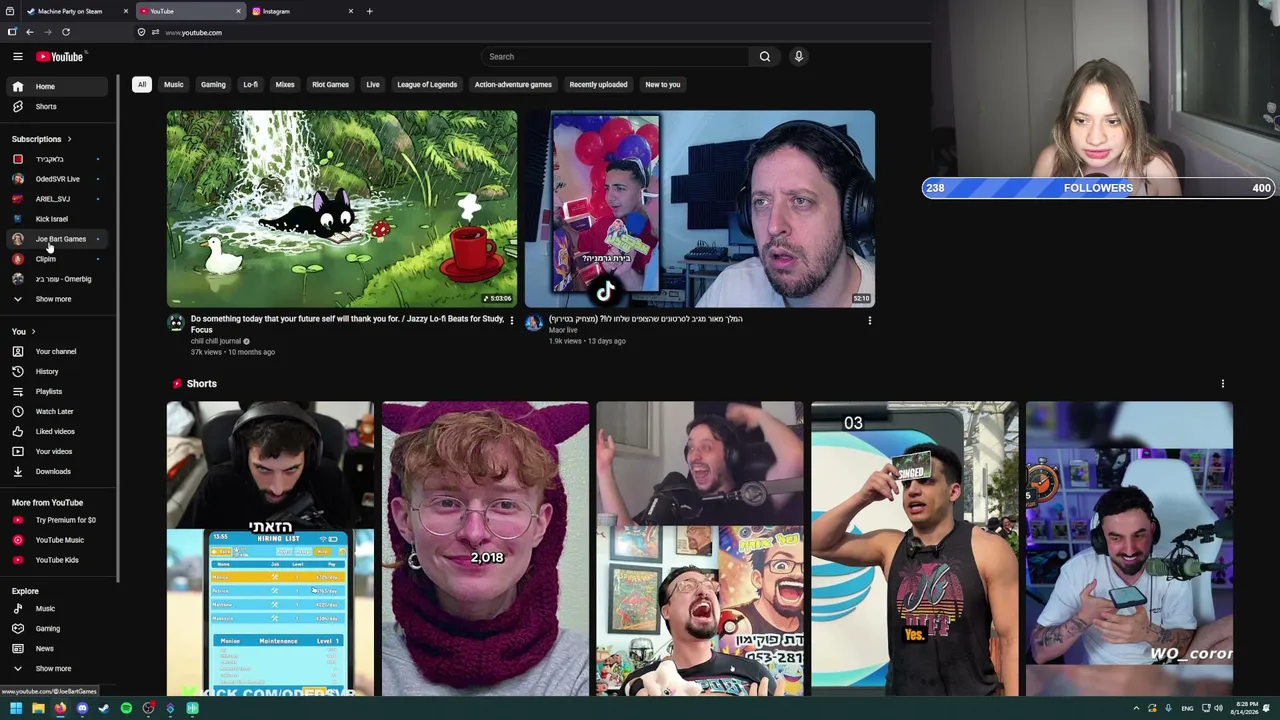Open the Shorts shelf options menu
Viewport: 1280px width, 720px height.
[x=1222, y=383]
